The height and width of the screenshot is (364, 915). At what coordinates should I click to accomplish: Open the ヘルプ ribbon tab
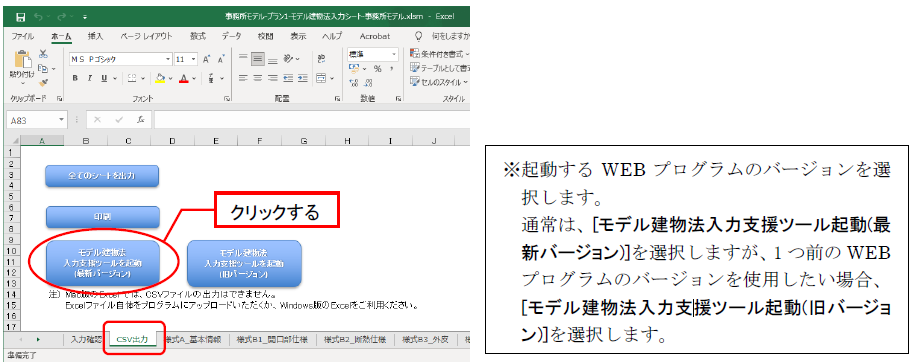tap(332, 36)
